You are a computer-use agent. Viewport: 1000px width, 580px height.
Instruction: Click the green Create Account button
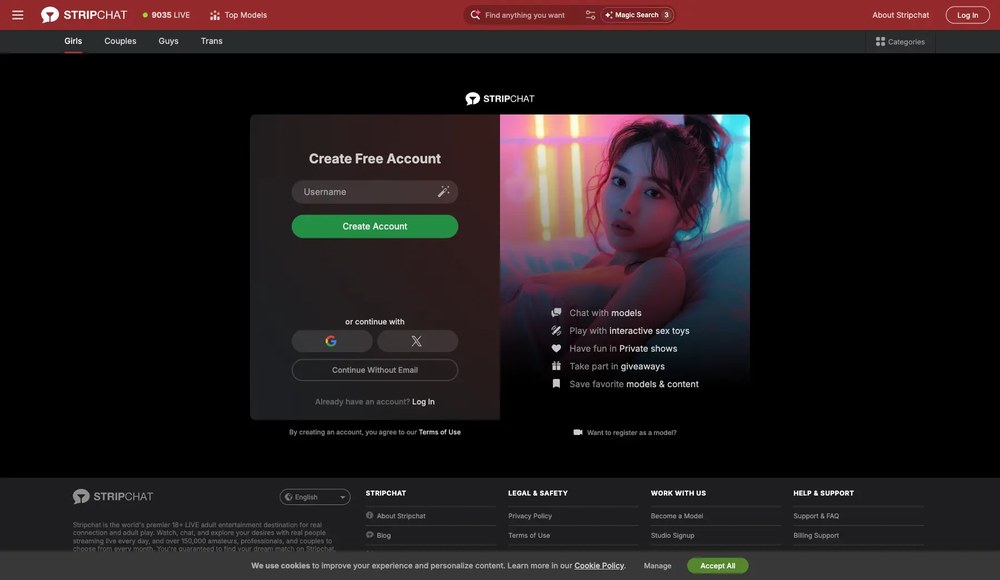[374, 227]
